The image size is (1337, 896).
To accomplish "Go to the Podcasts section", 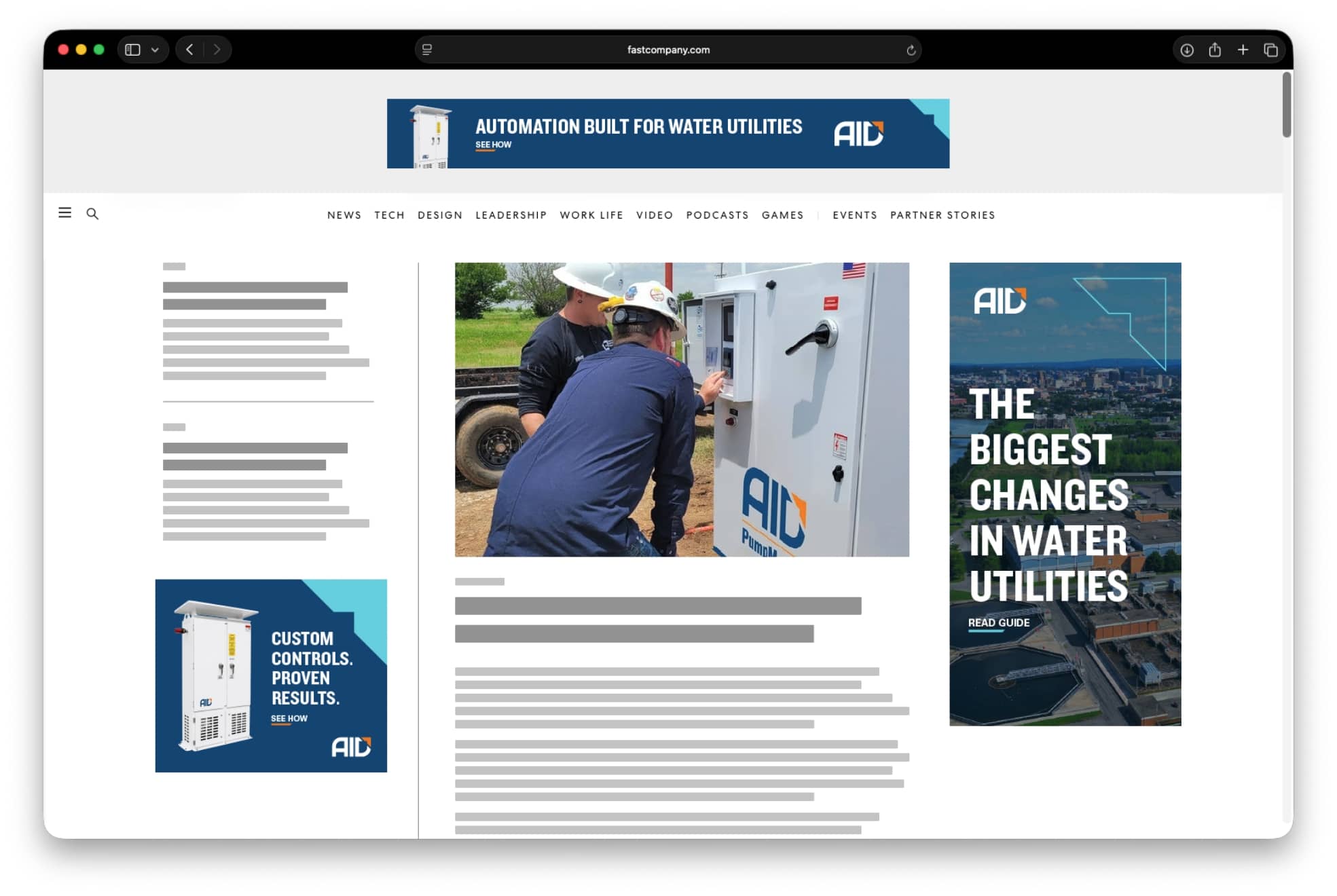I will (718, 215).
